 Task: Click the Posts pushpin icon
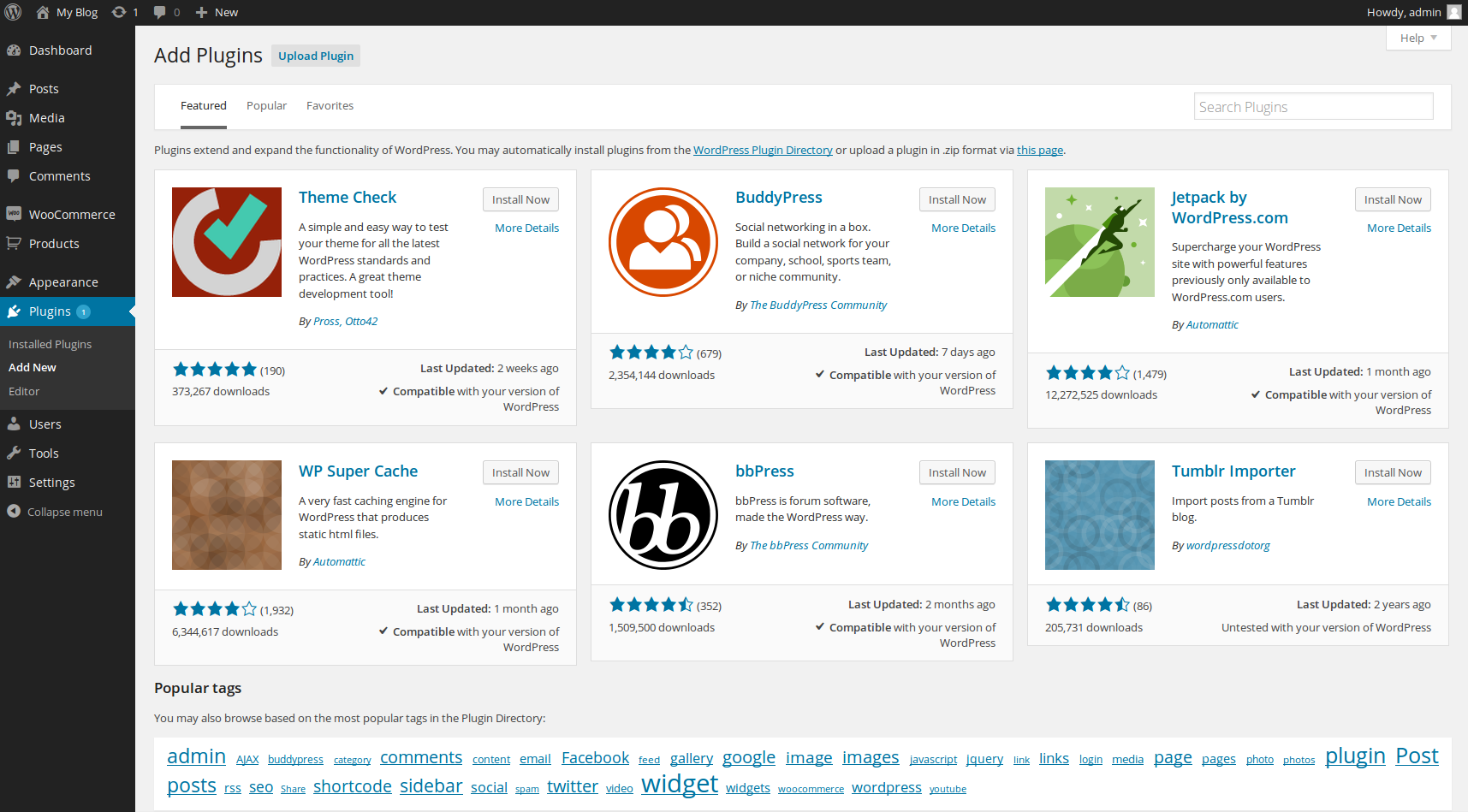(x=14, y=89)
